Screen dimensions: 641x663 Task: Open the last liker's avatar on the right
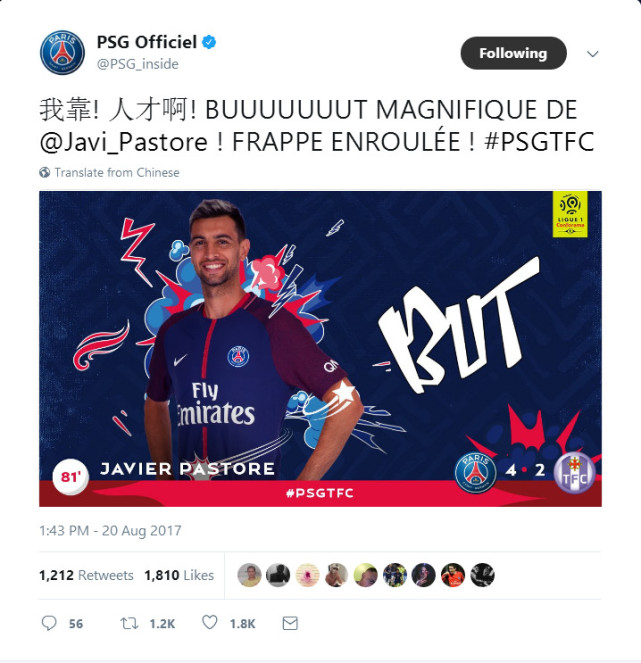click(x=482, y=575)
